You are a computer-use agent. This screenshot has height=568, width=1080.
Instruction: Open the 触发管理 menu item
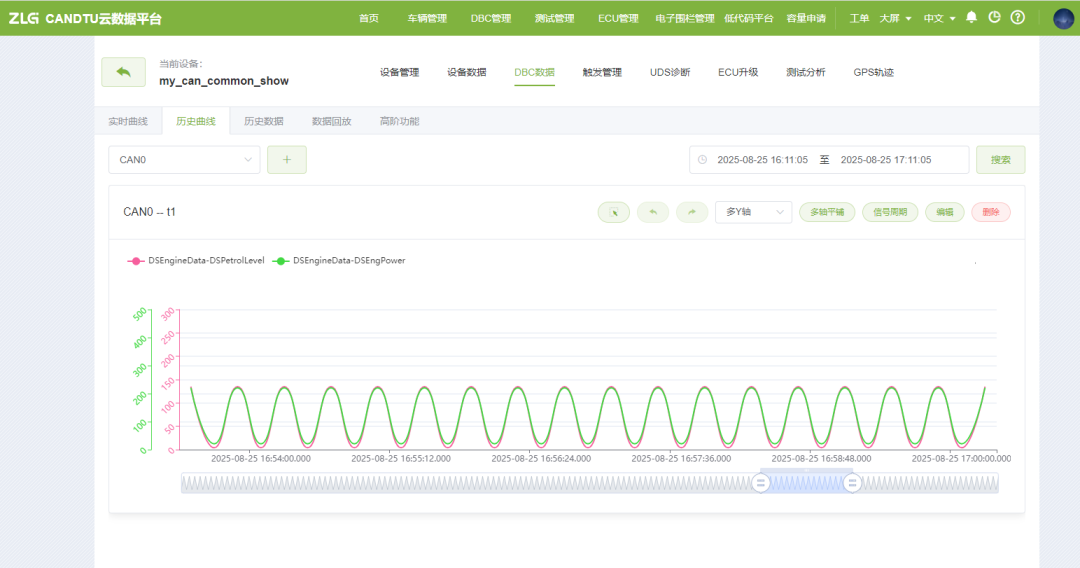[602, 72]
